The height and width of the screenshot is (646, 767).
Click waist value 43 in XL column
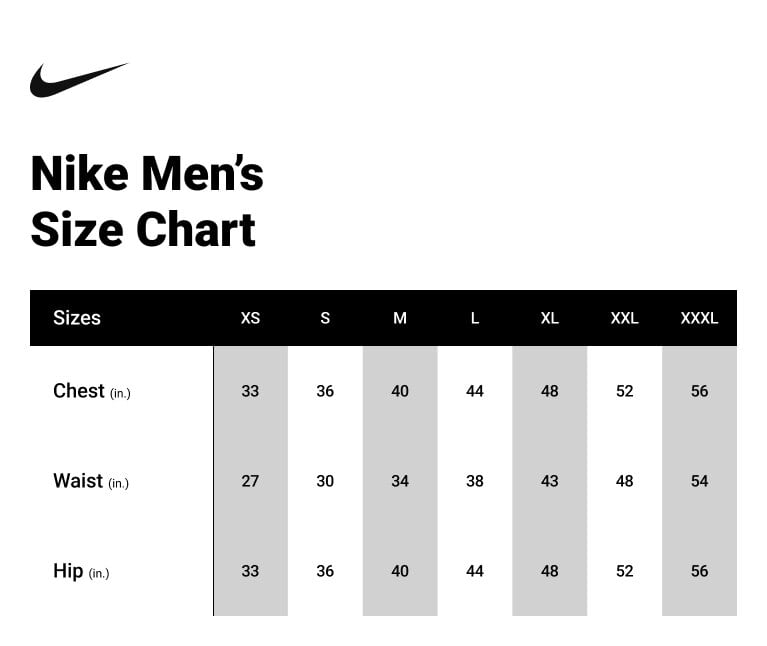click(549, 481)
